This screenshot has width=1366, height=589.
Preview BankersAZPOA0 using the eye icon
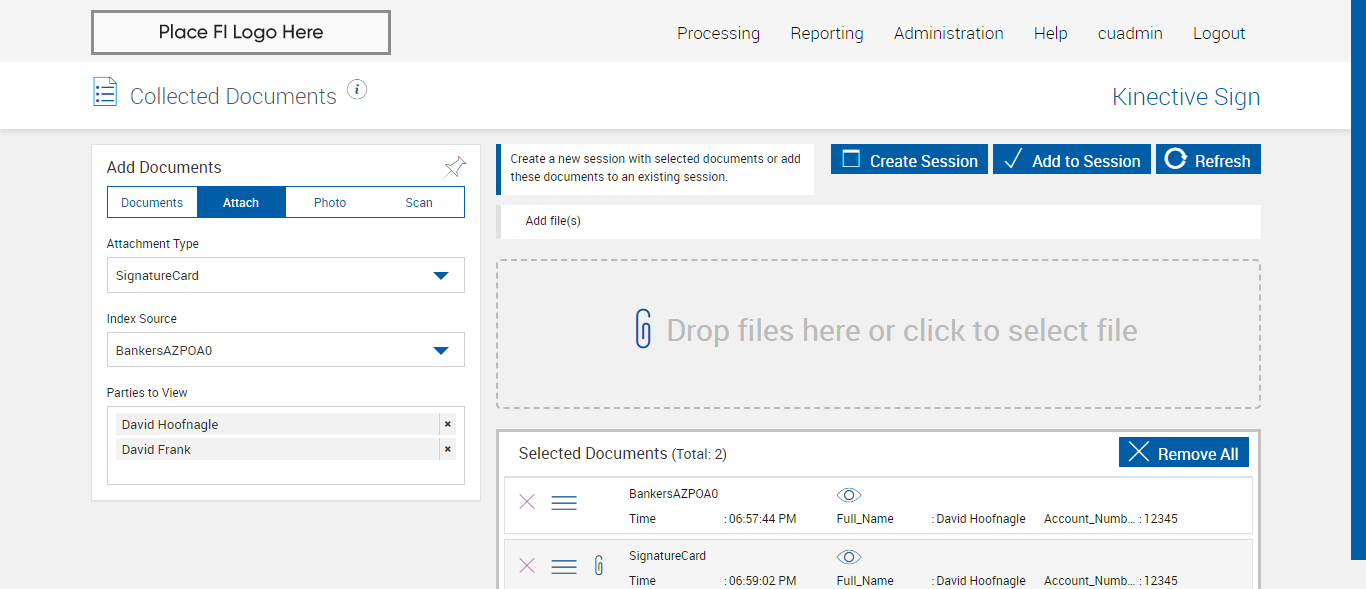849,495
